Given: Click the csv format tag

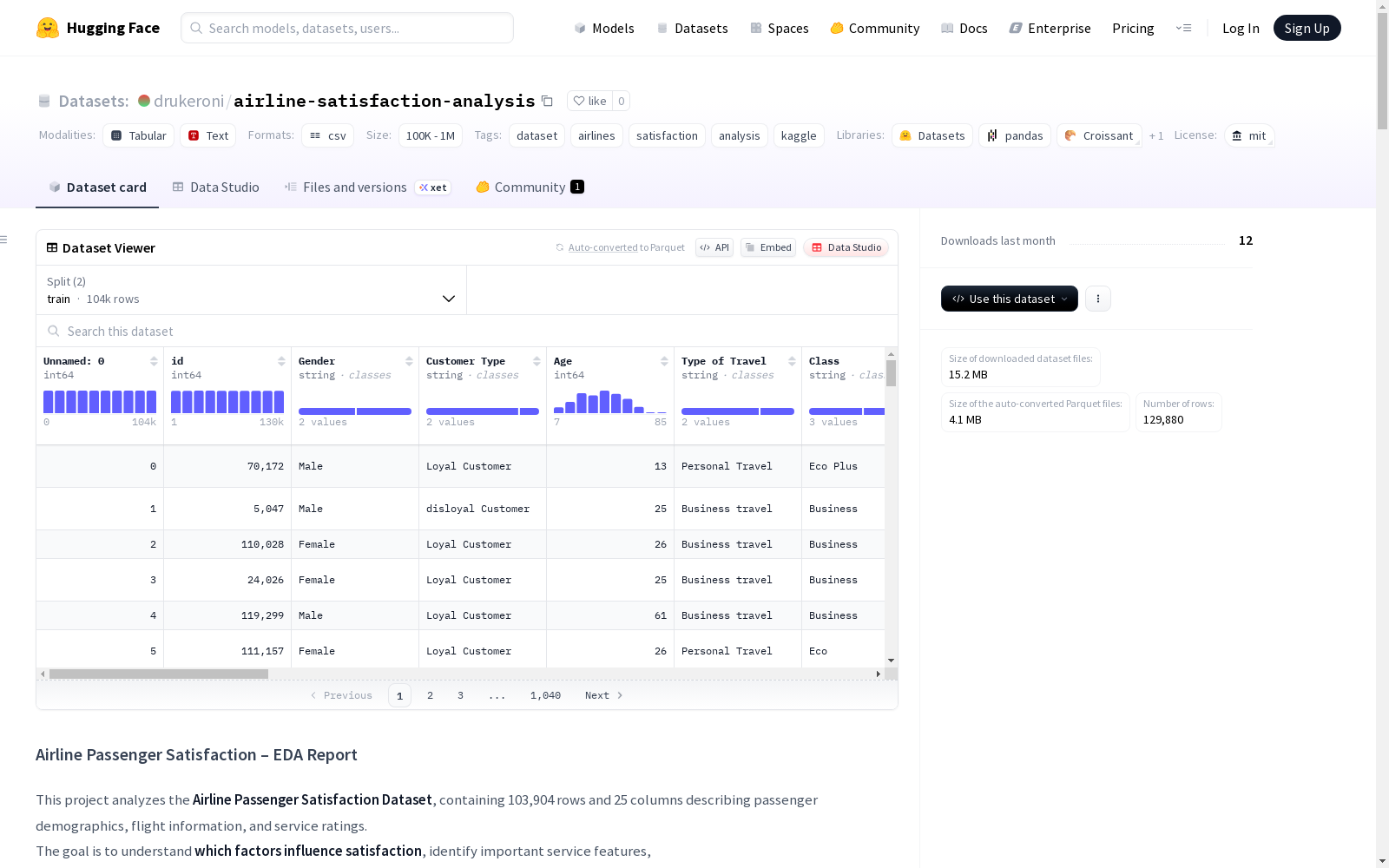Looking at the screenshot, I should [x=328, y=135].
